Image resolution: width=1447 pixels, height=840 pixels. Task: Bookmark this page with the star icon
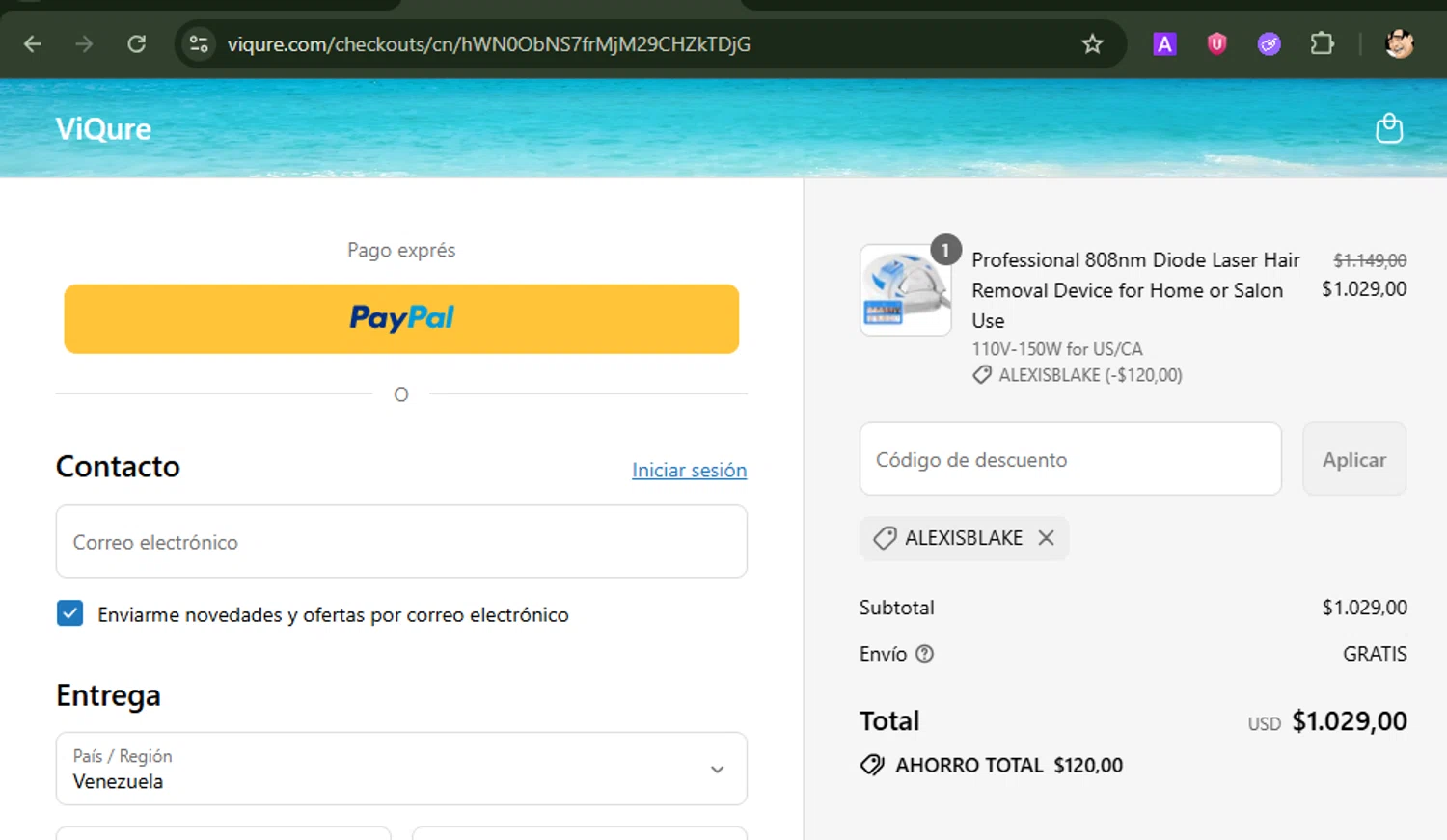click(1092, 44)
